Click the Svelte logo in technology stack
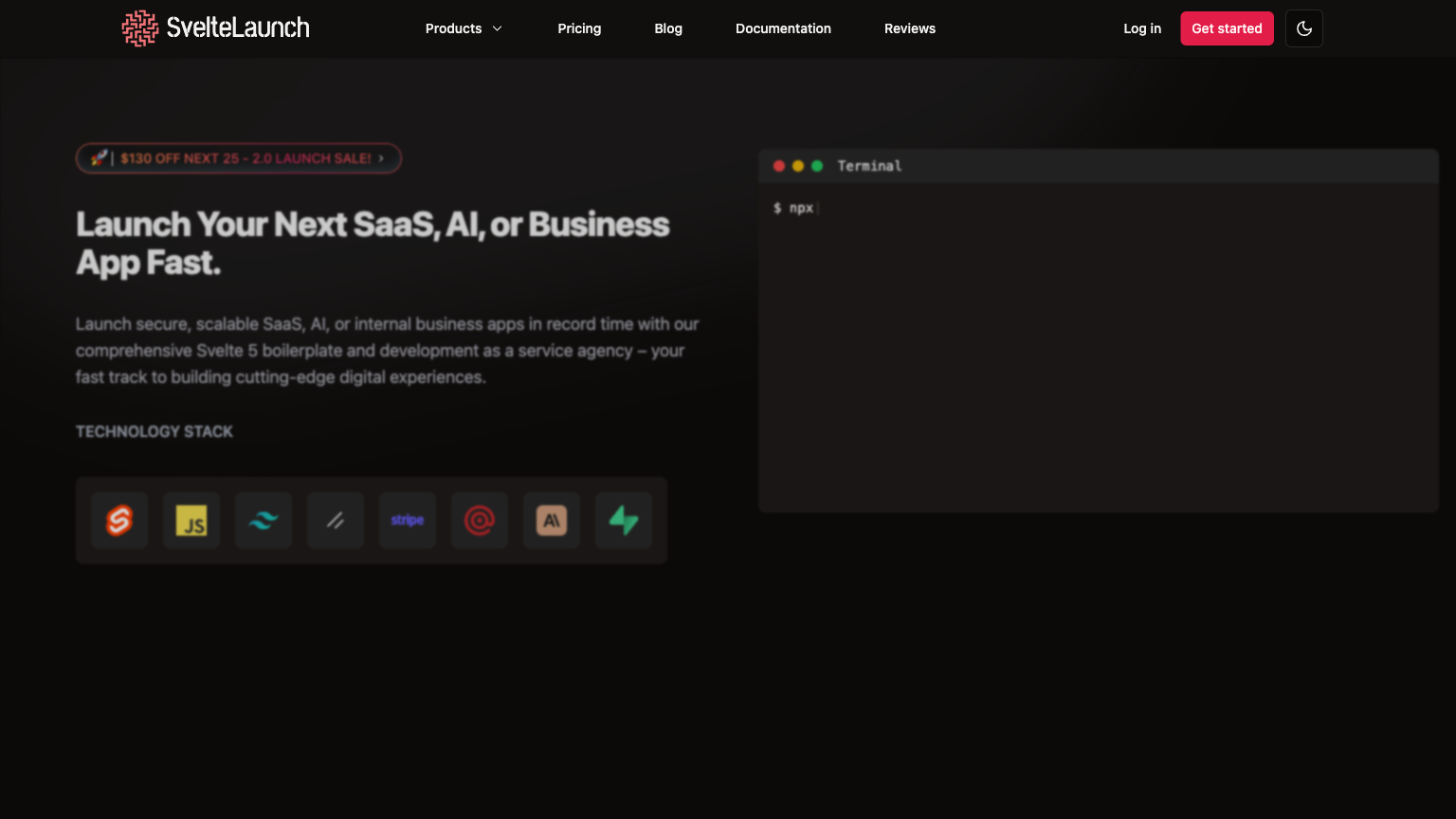 click(x=119, y=520)
